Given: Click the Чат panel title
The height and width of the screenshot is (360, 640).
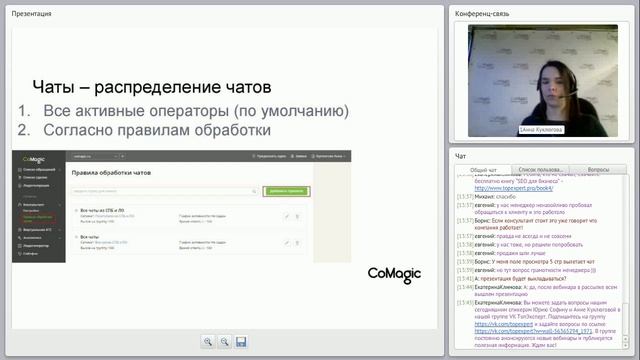Looking at the screenshot, I should tap(460, 156).
